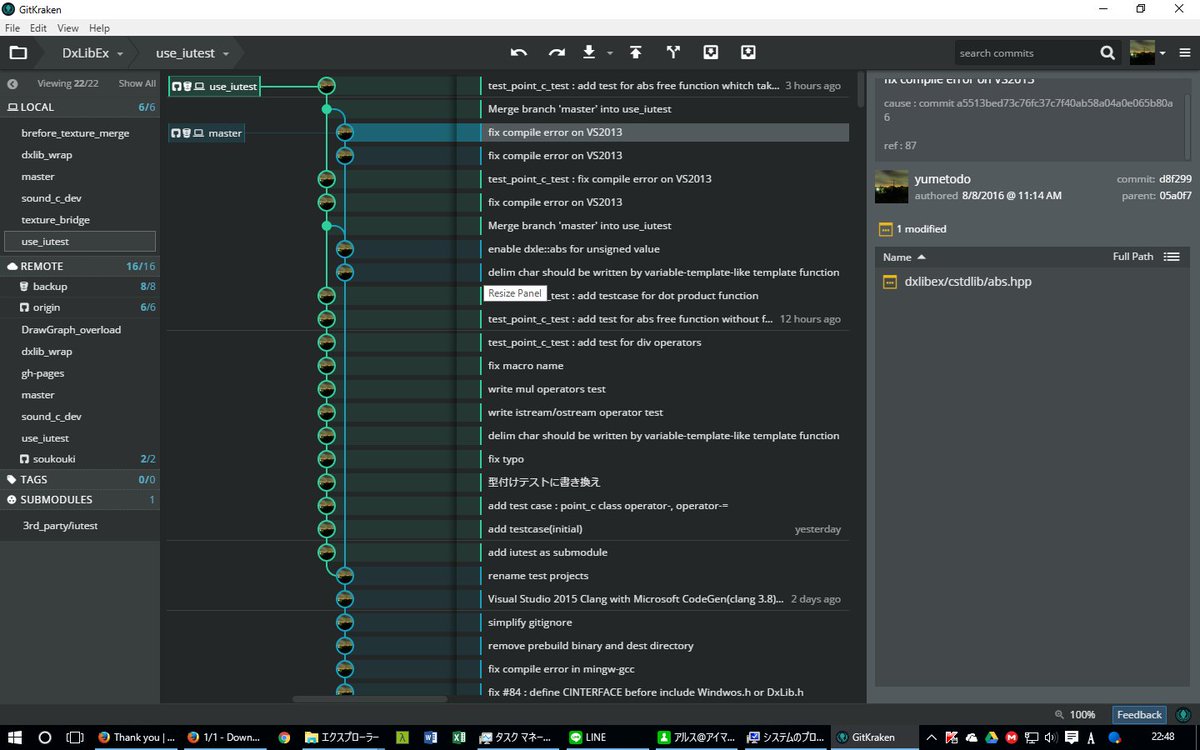Select commit 'write mul operators test'

546,389
